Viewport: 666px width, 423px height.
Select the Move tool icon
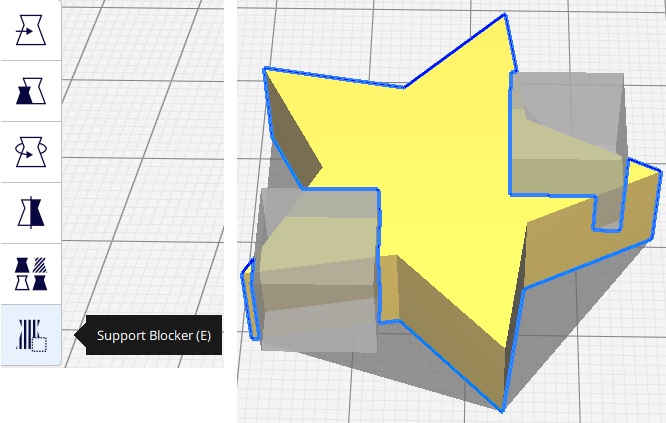[x=31, y=30]
